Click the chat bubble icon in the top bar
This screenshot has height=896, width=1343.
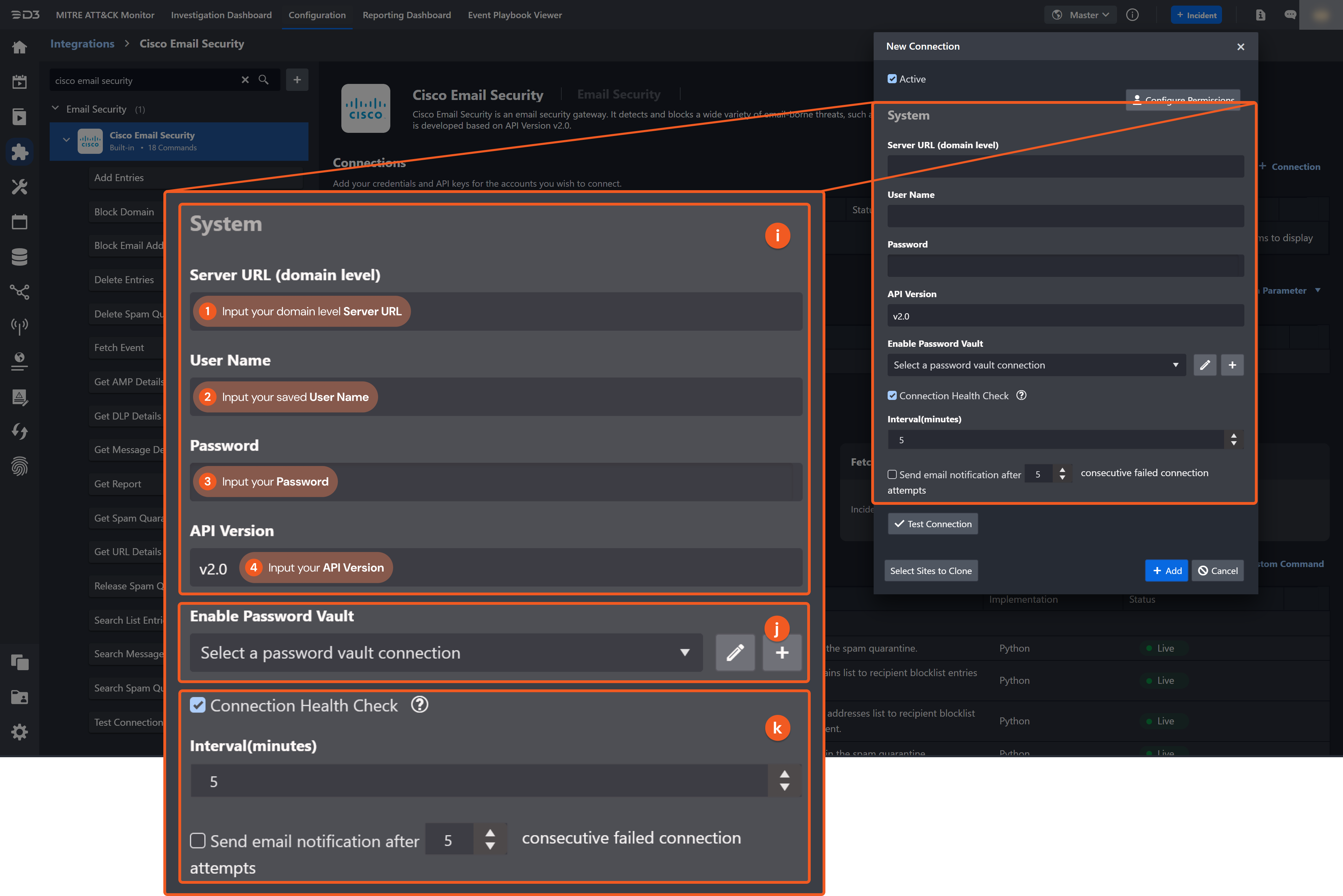coord(1290,14)
